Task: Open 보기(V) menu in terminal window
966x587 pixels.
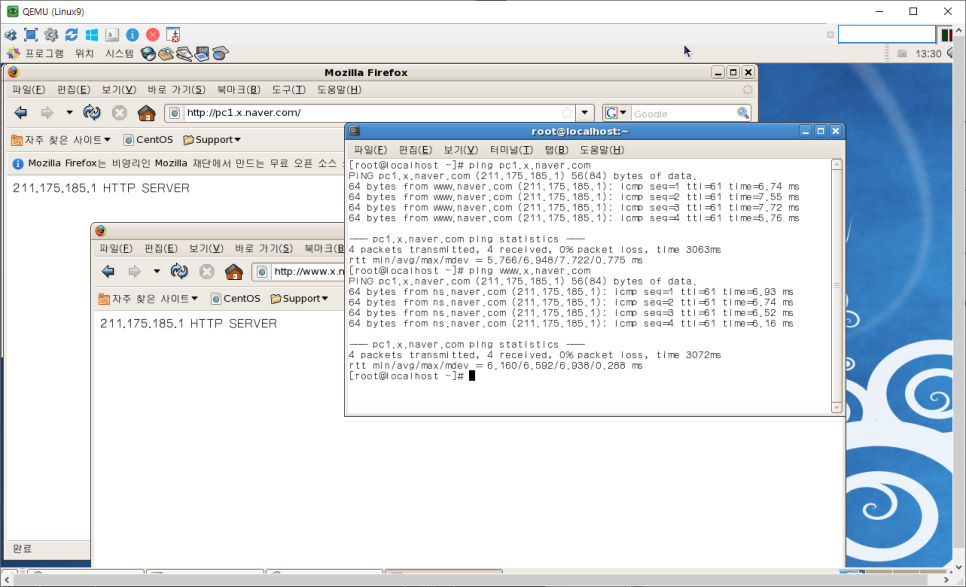Action: point(461,150)
